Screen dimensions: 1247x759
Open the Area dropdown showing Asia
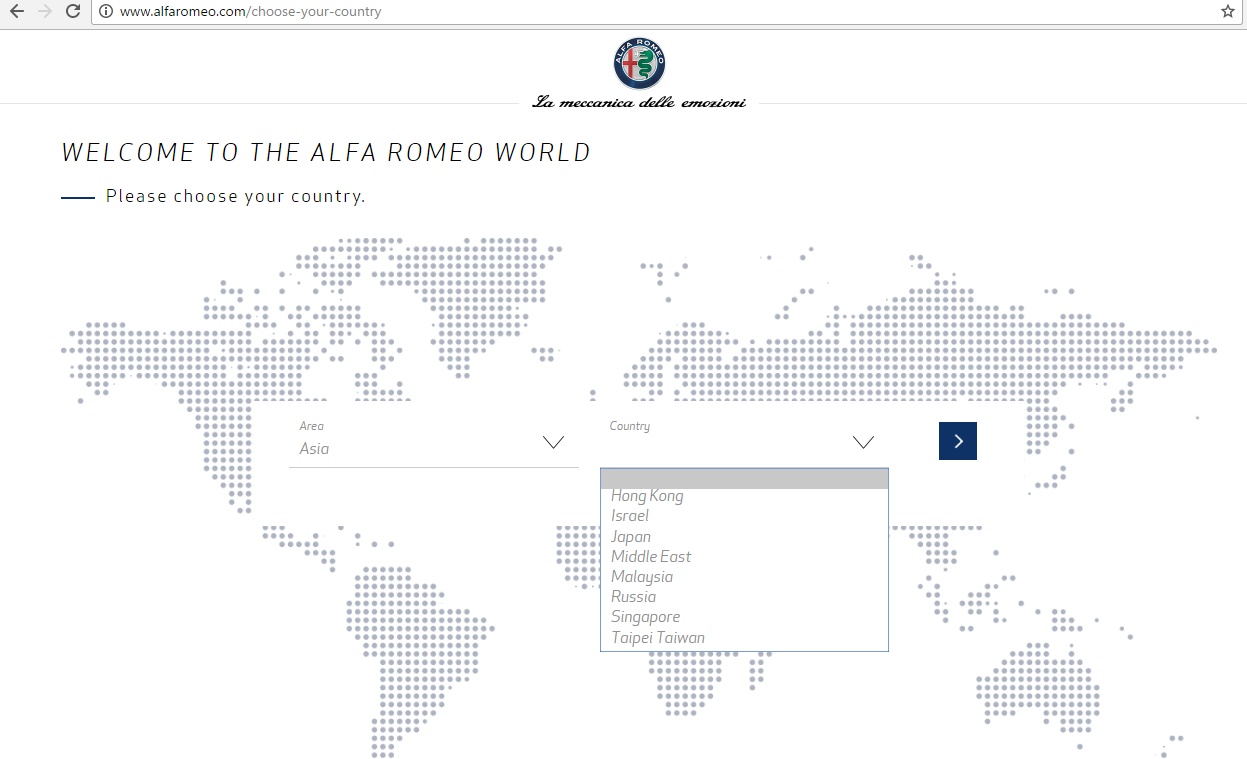point(433,442)
